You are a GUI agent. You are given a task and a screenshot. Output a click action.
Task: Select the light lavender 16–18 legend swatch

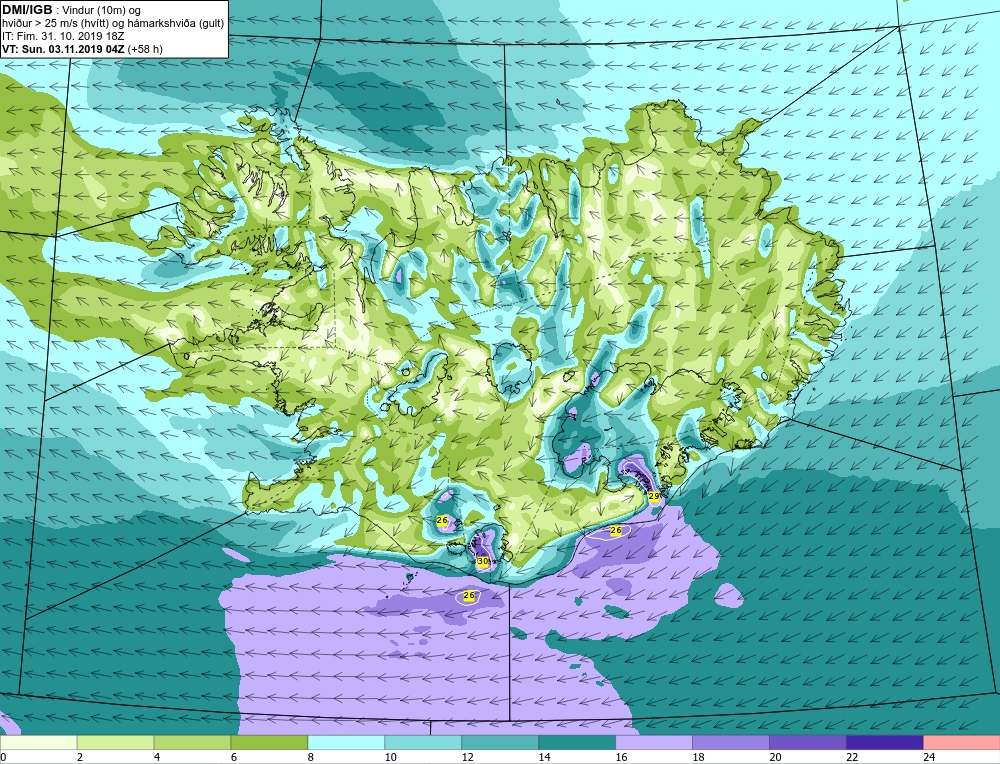pyautogui.click(x=654, y=742)
